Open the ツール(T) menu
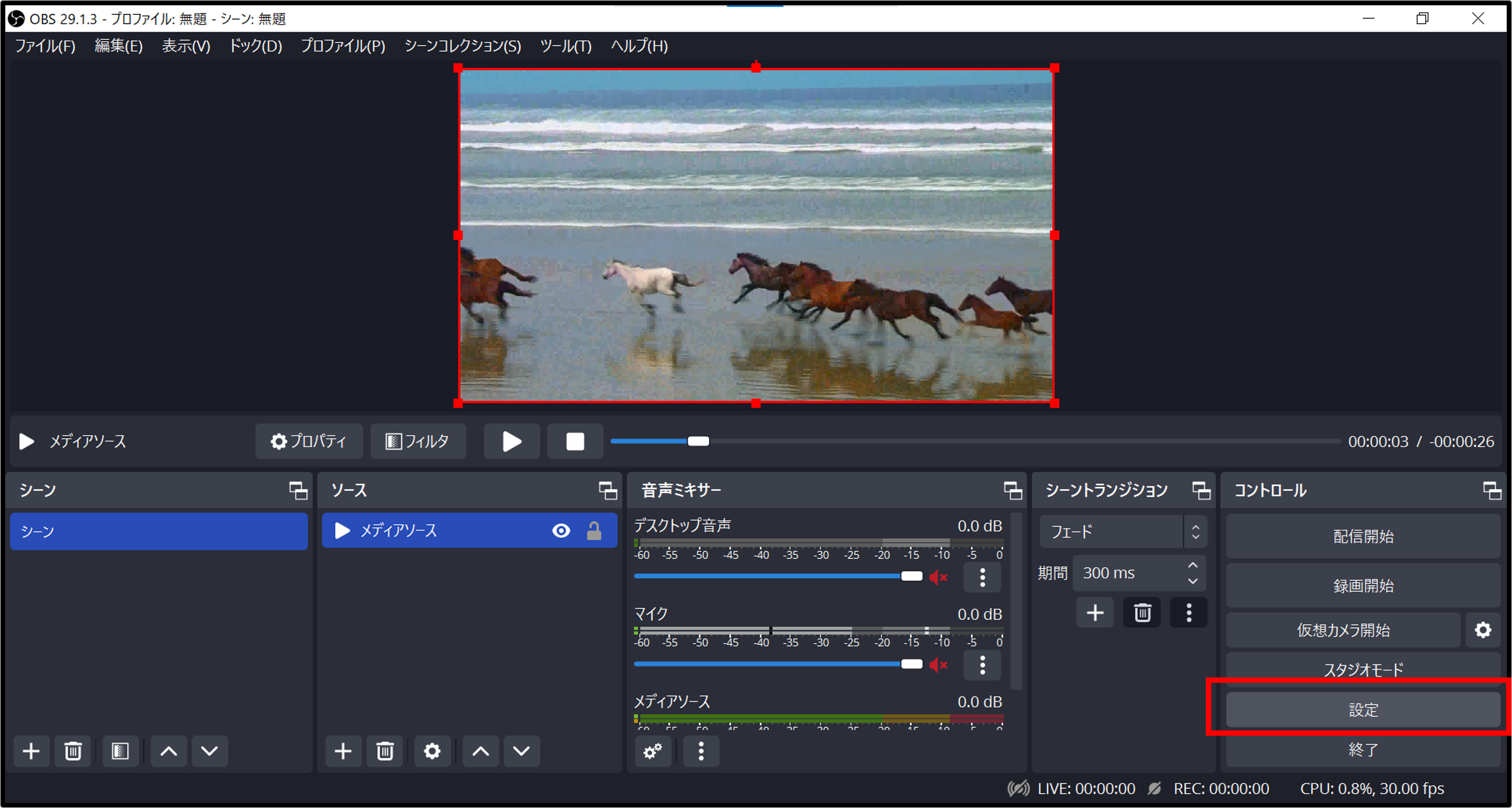 pos(565,46)
